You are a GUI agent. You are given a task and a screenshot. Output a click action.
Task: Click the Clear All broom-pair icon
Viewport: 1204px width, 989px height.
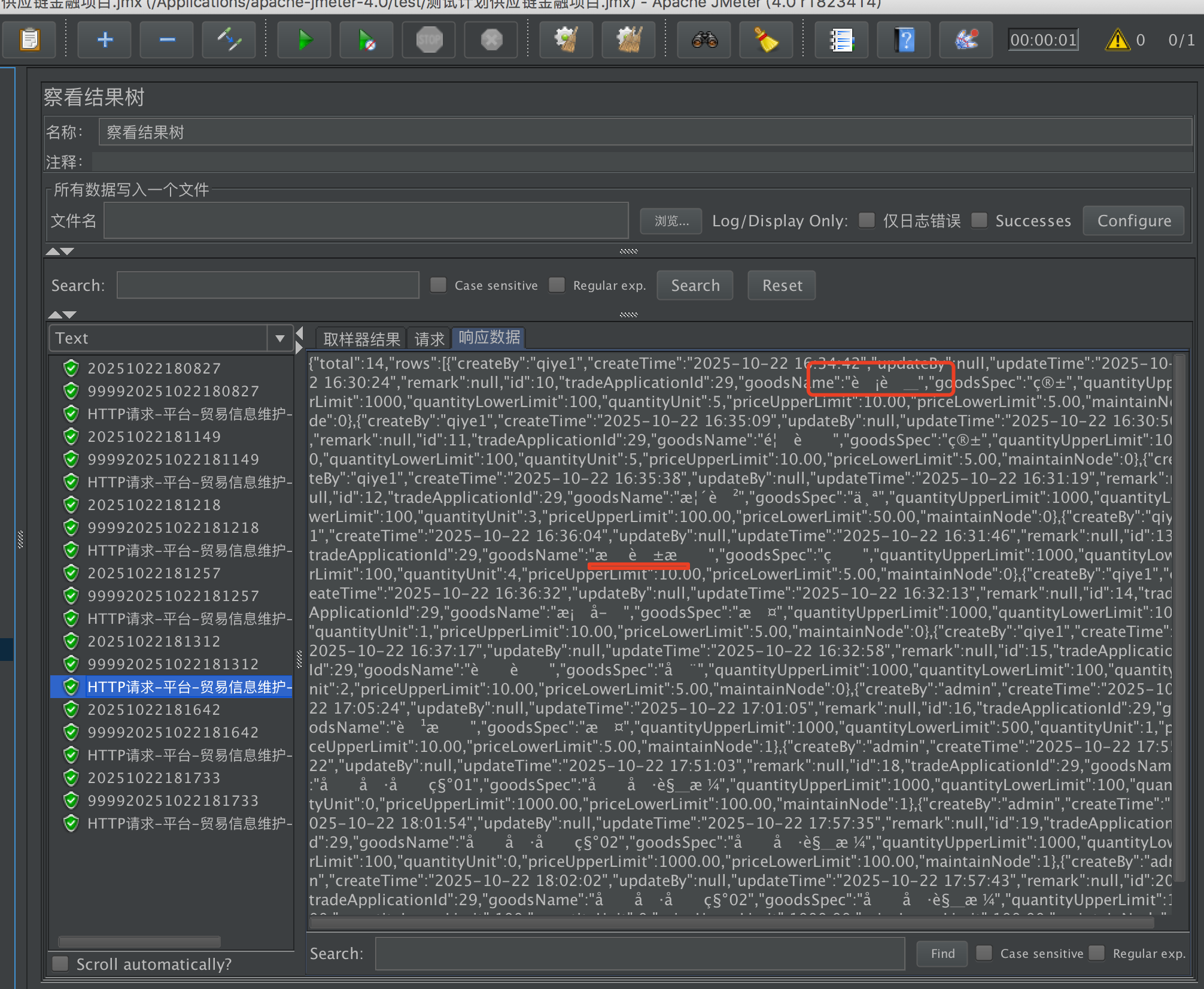[628, 40]
